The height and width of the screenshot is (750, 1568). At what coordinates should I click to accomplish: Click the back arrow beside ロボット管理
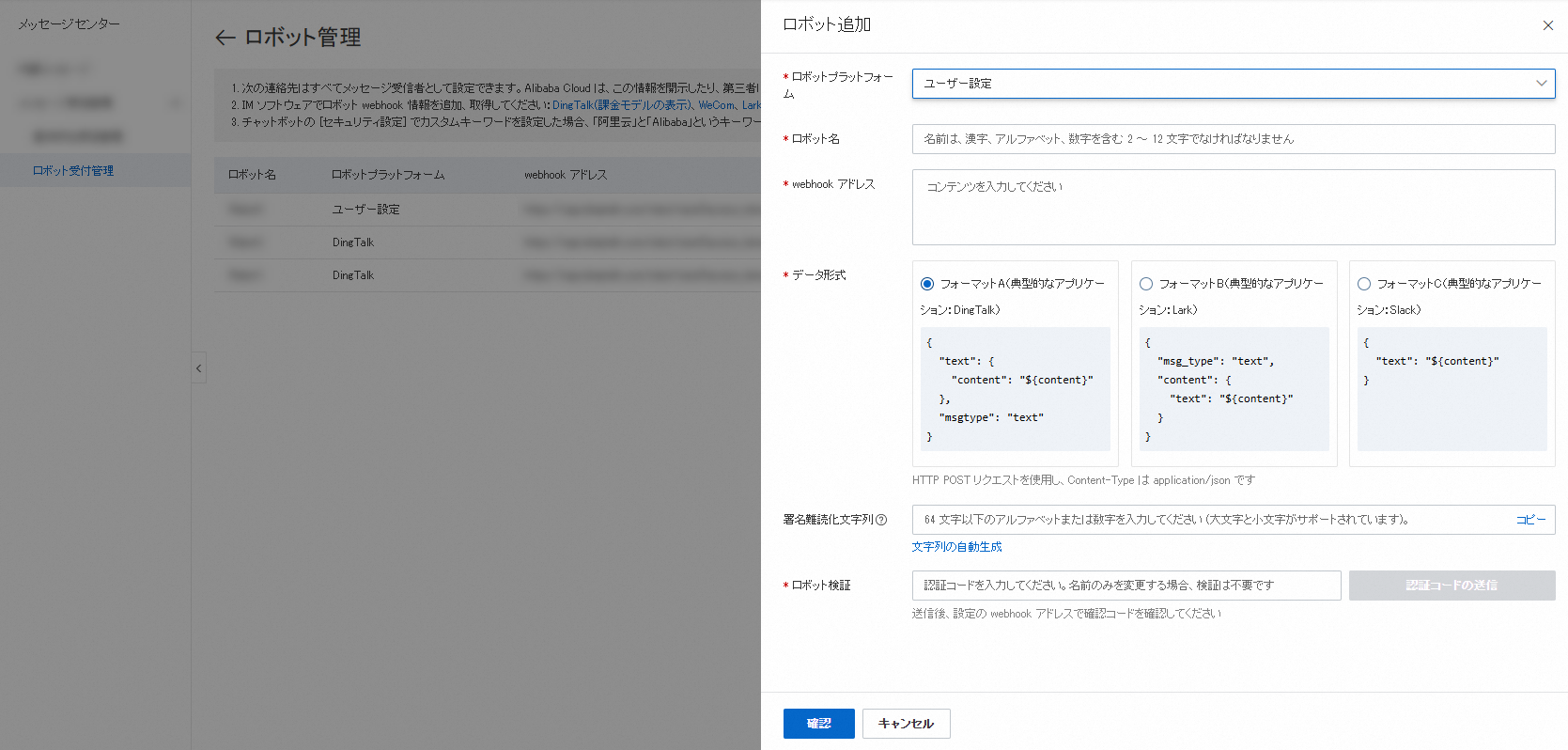tap(225, 38)
